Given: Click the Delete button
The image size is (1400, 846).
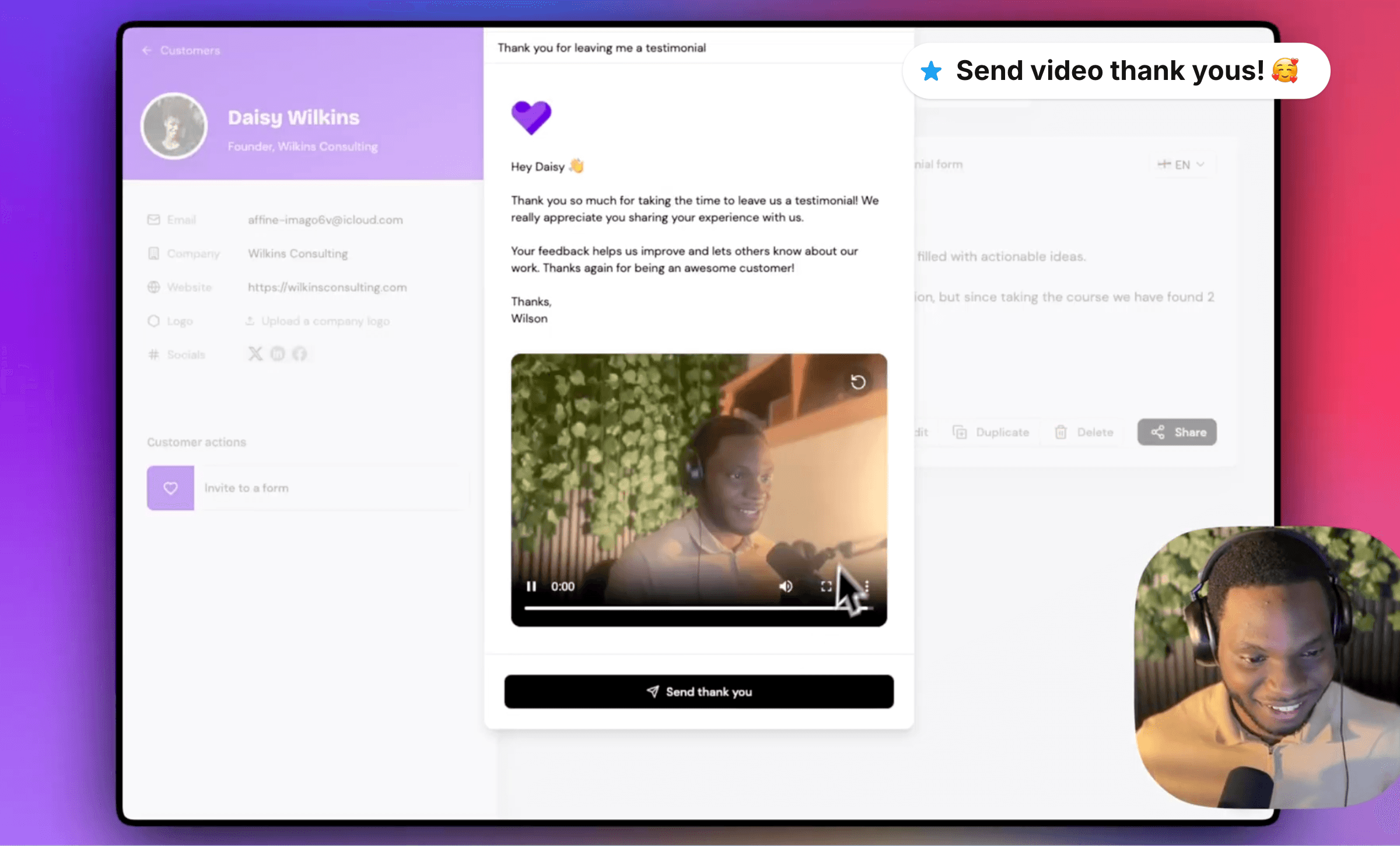Looking at the screenshot, I should 1084,432.
